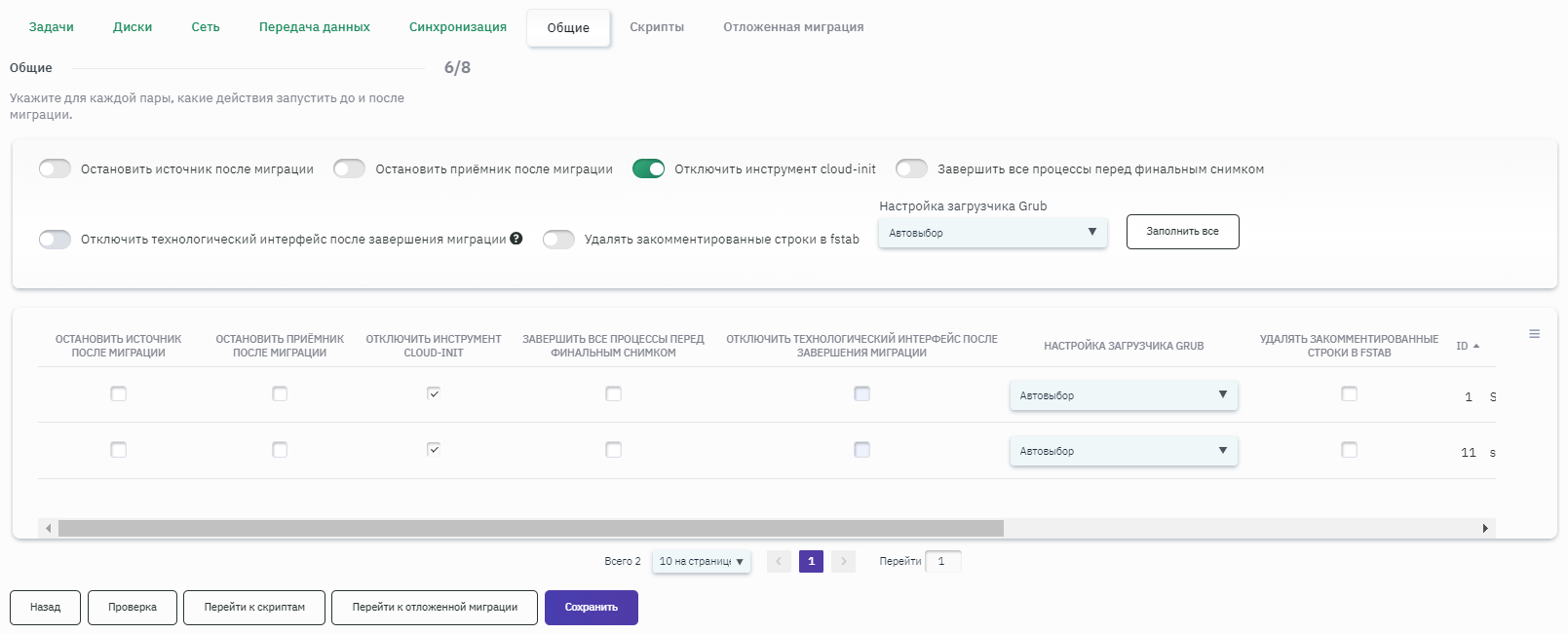1568x634 pixels.
Task: Click the ID column sort arrow
Action: pyautogui.click(x=1476, y=346)
